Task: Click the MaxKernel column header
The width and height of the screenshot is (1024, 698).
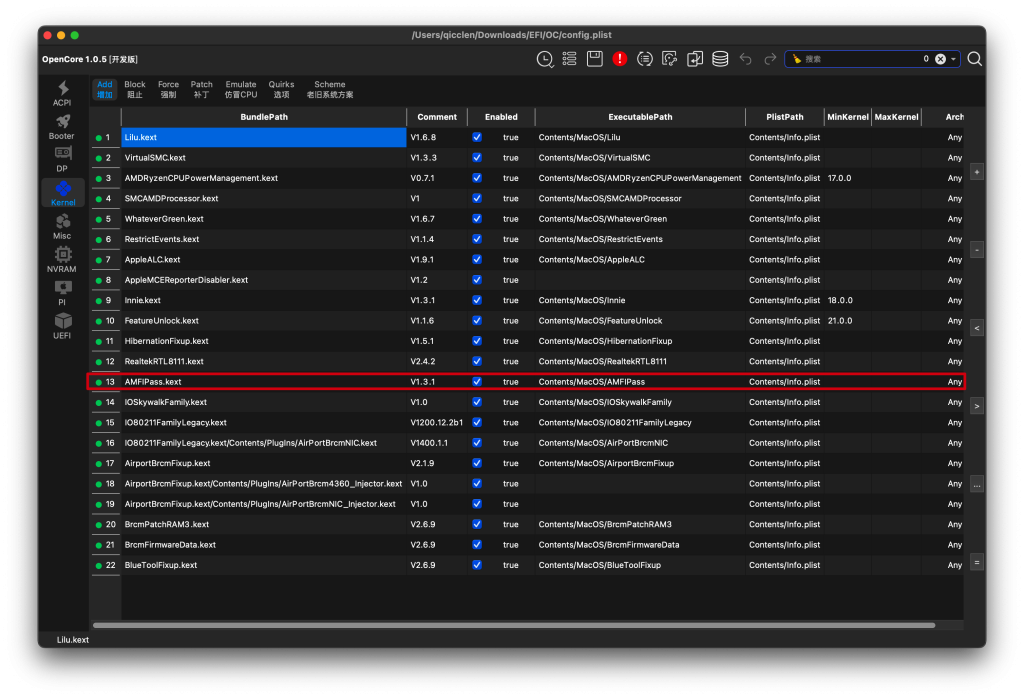Action: coord(897,117)
